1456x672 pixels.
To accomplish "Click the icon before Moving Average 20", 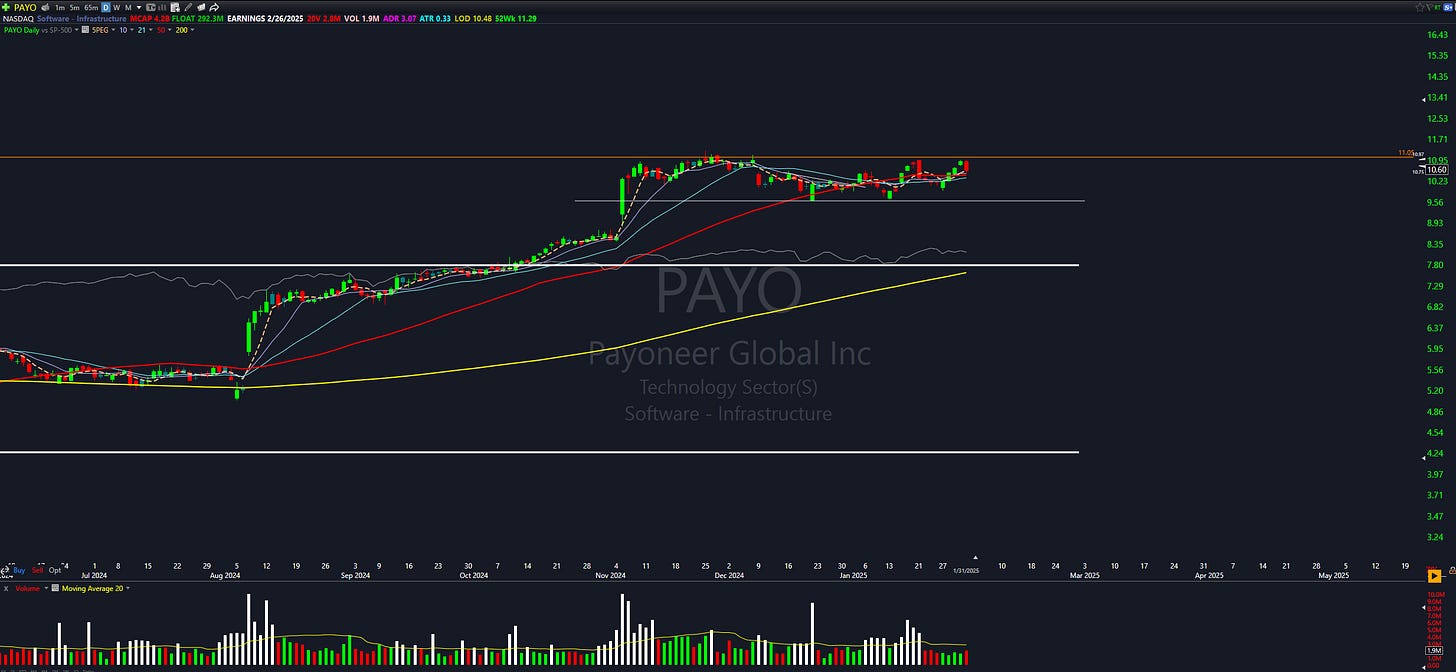I will point(55,588).
